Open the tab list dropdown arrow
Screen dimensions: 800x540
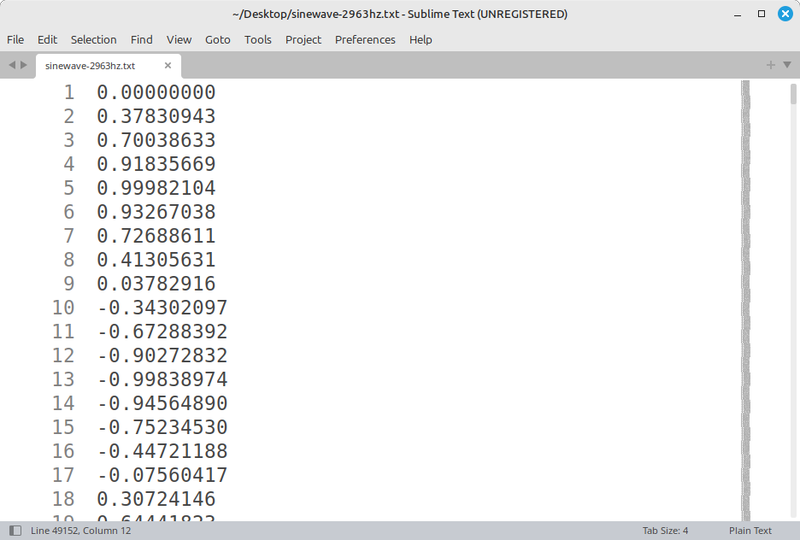pos(786,65)
